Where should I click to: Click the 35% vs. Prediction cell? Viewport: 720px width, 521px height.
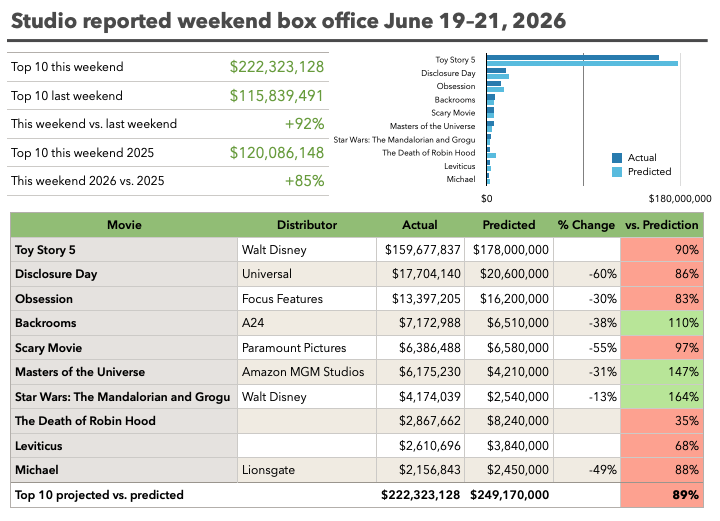(x=662, y=421)
